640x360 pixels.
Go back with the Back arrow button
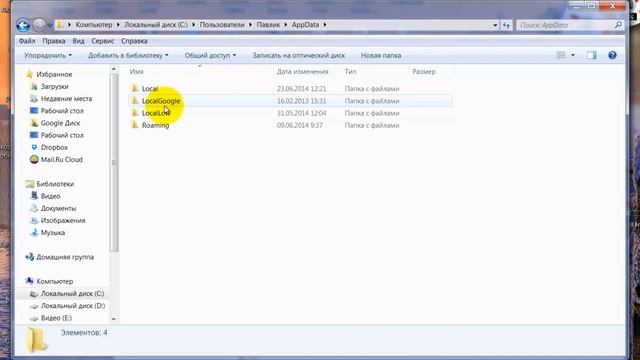pos(23,25)
